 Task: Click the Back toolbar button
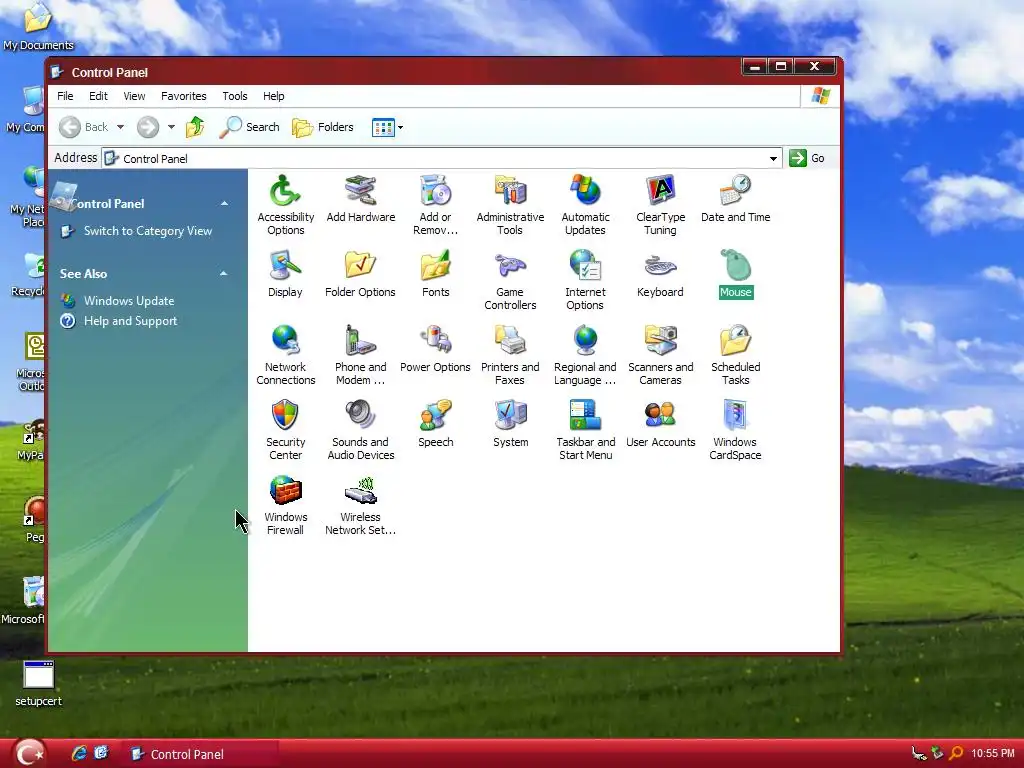(84, 127)
